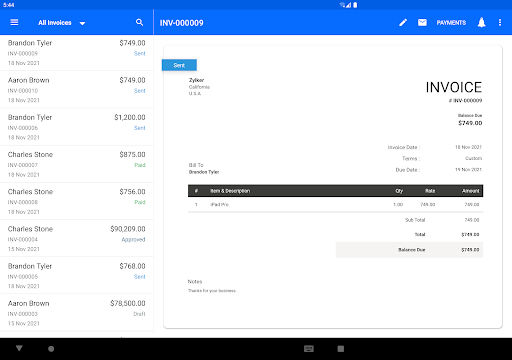This screenshot has width=512, height=360.
Task: Open the three-dot overflow menu
Action: (500, 22)
